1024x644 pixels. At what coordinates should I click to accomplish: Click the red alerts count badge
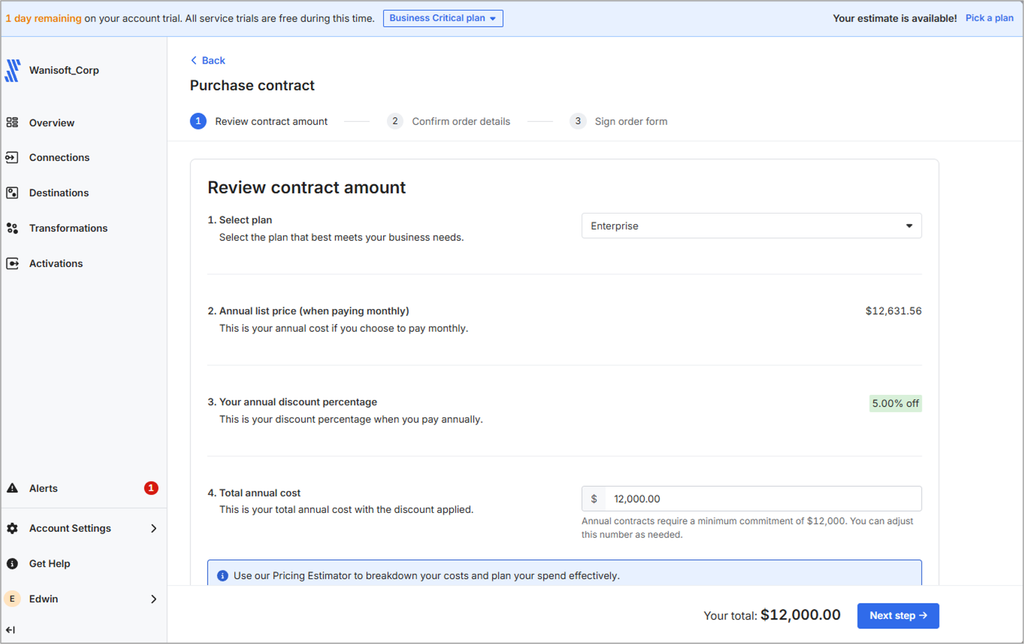151,488
